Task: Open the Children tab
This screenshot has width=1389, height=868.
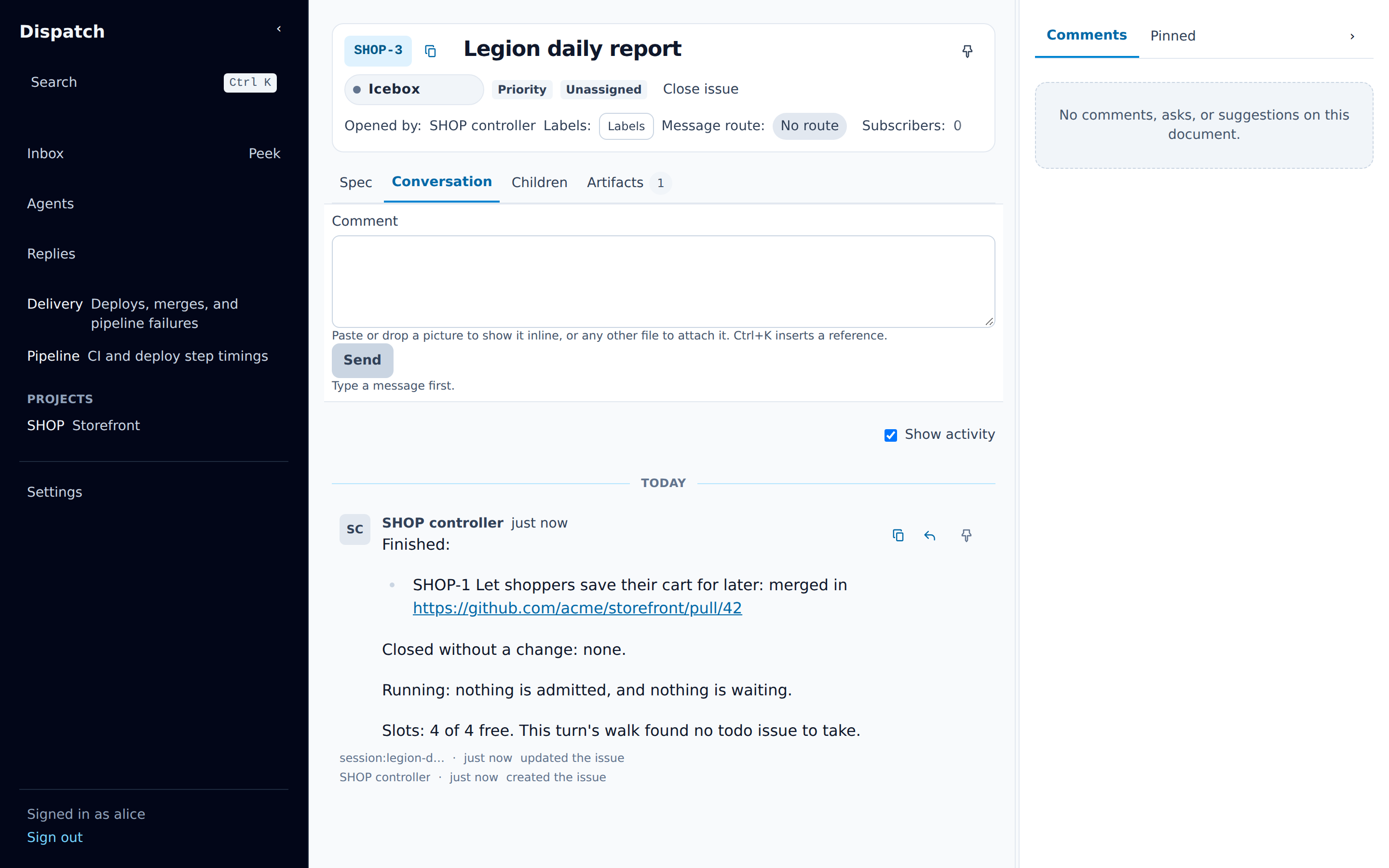Action: [540, 183]
